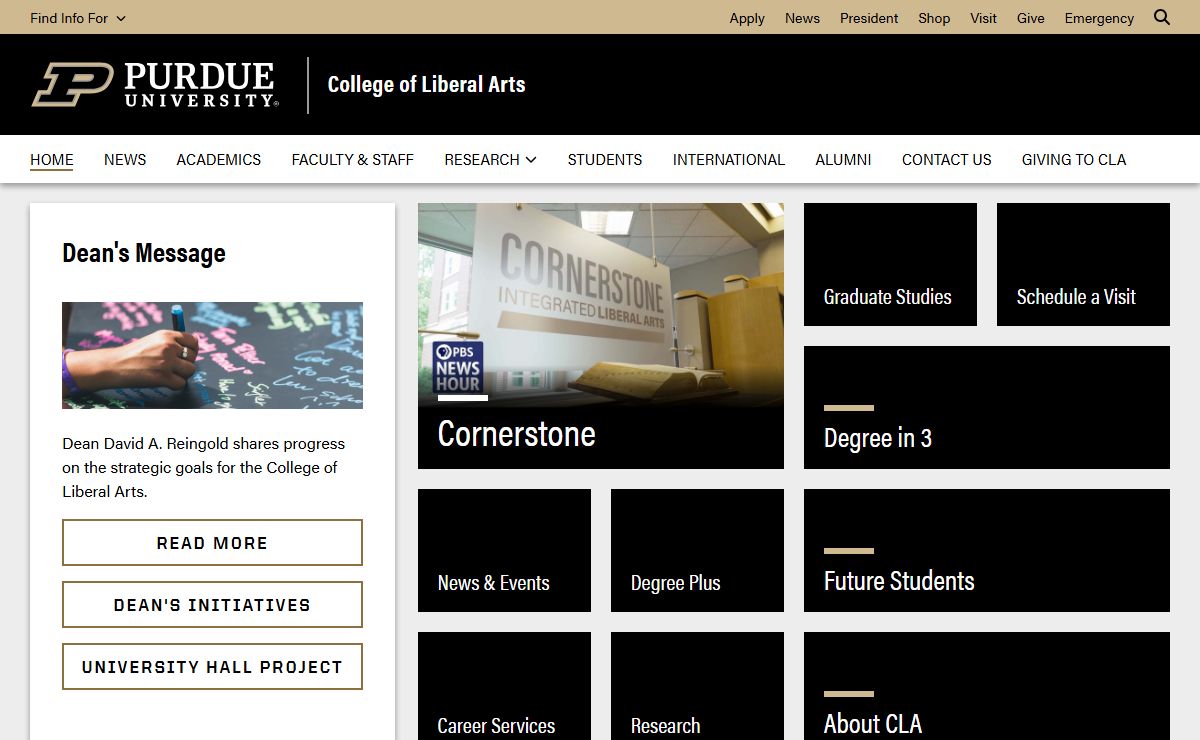Open the Career Services tile

pos(504,686)
